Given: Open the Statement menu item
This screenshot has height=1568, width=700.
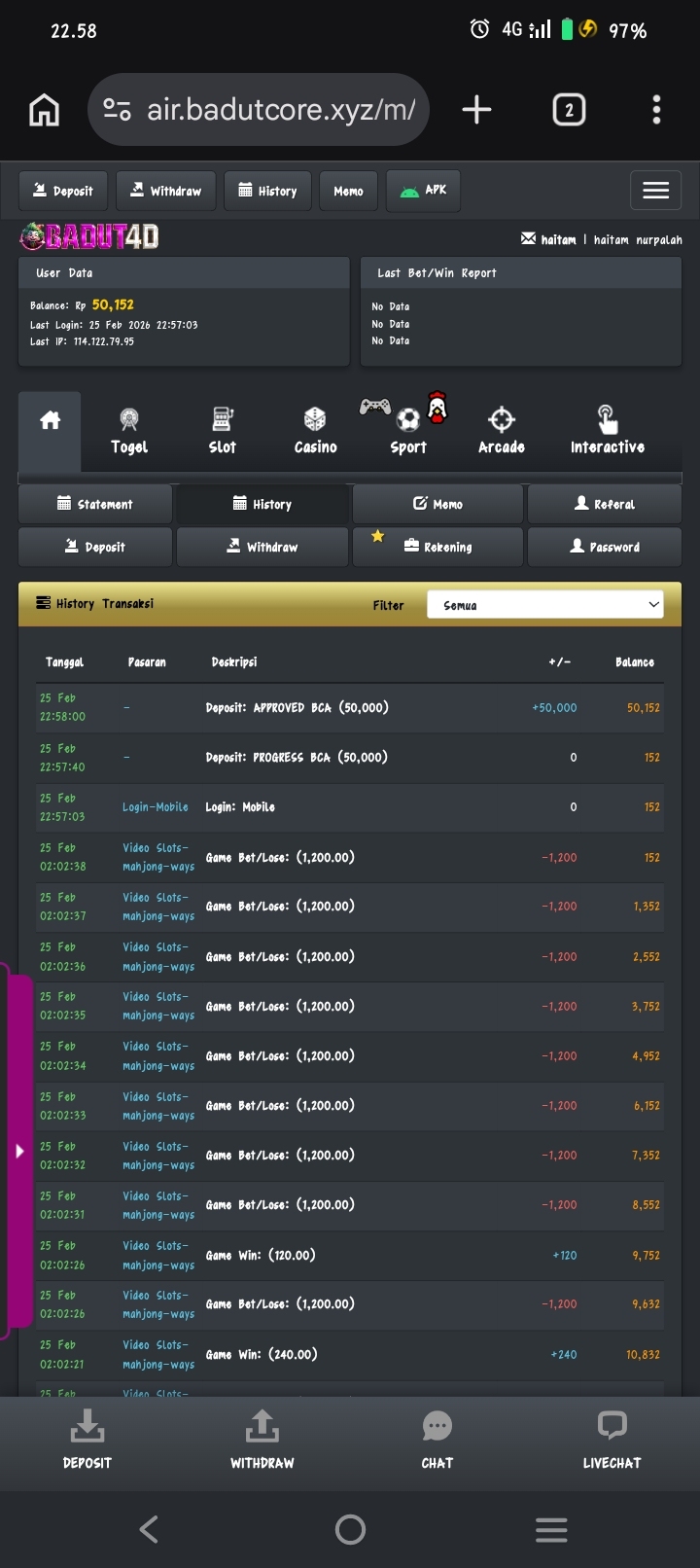Looking at the screenshot, I should [x=95, y=504].
